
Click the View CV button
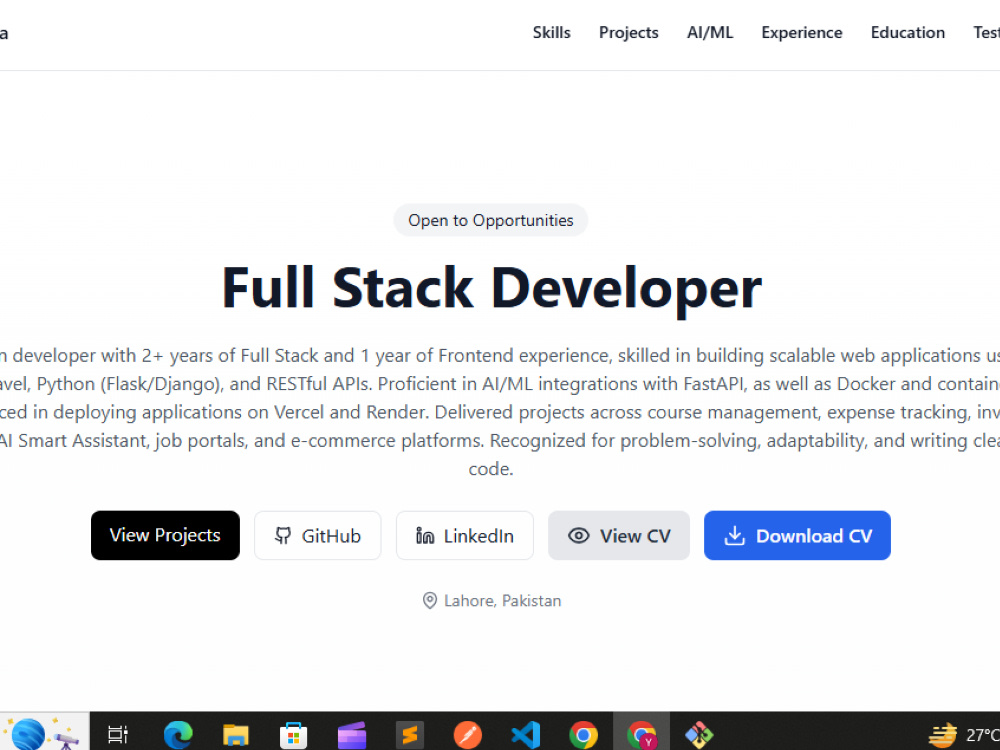619,535
